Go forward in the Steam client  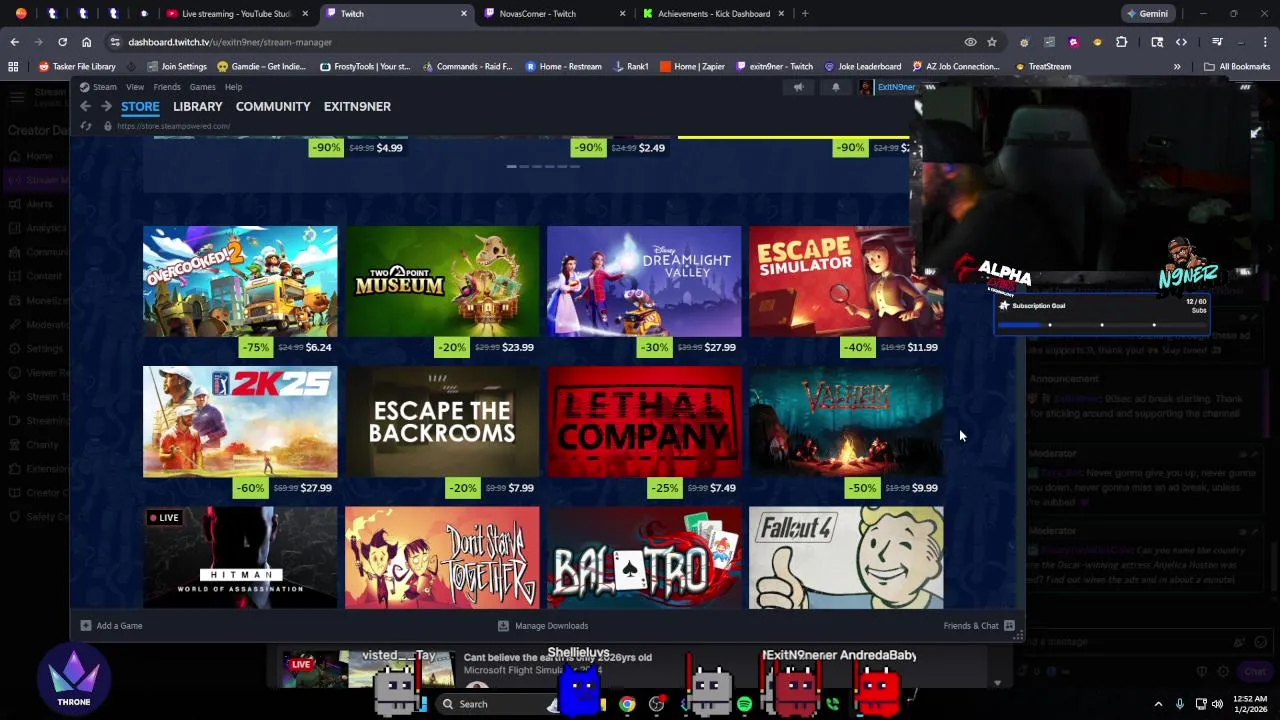pyautogui.click(x=106, y=106)
